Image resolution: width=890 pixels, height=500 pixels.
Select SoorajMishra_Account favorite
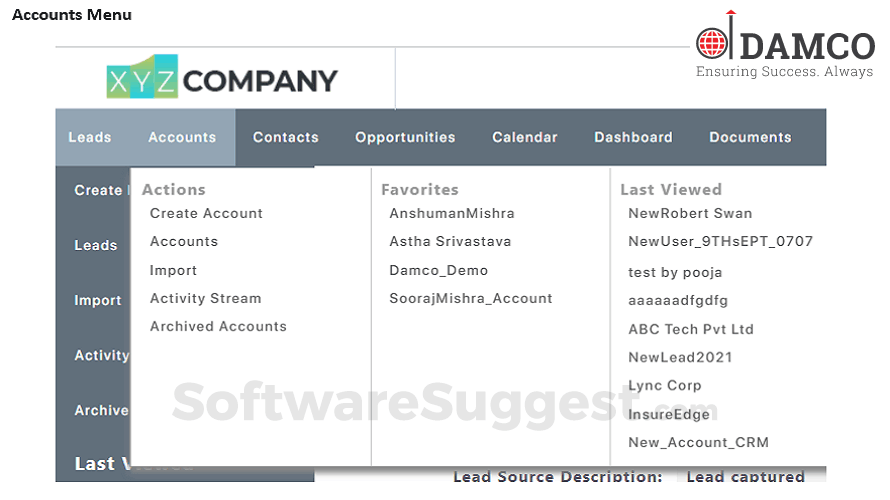[471, 299]
